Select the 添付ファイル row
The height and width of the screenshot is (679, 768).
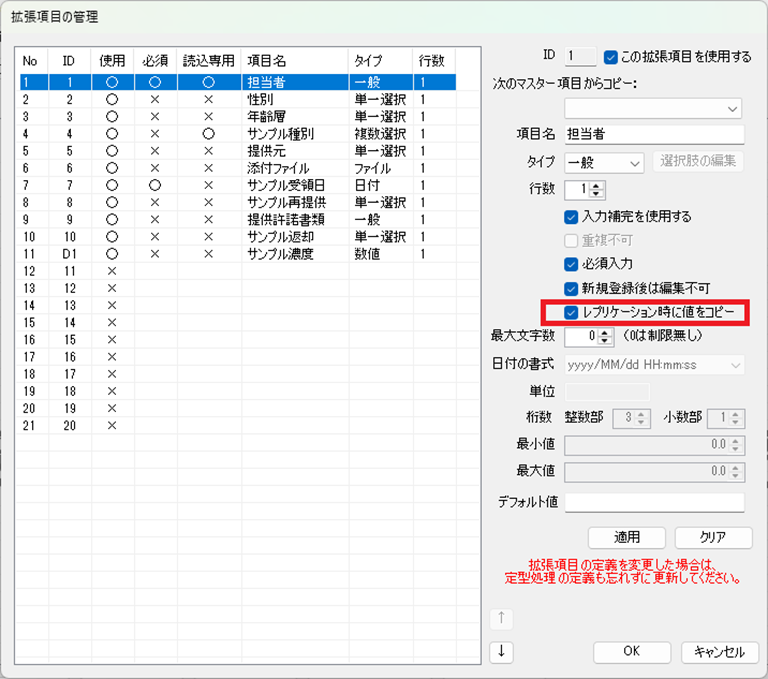point(278,168)
